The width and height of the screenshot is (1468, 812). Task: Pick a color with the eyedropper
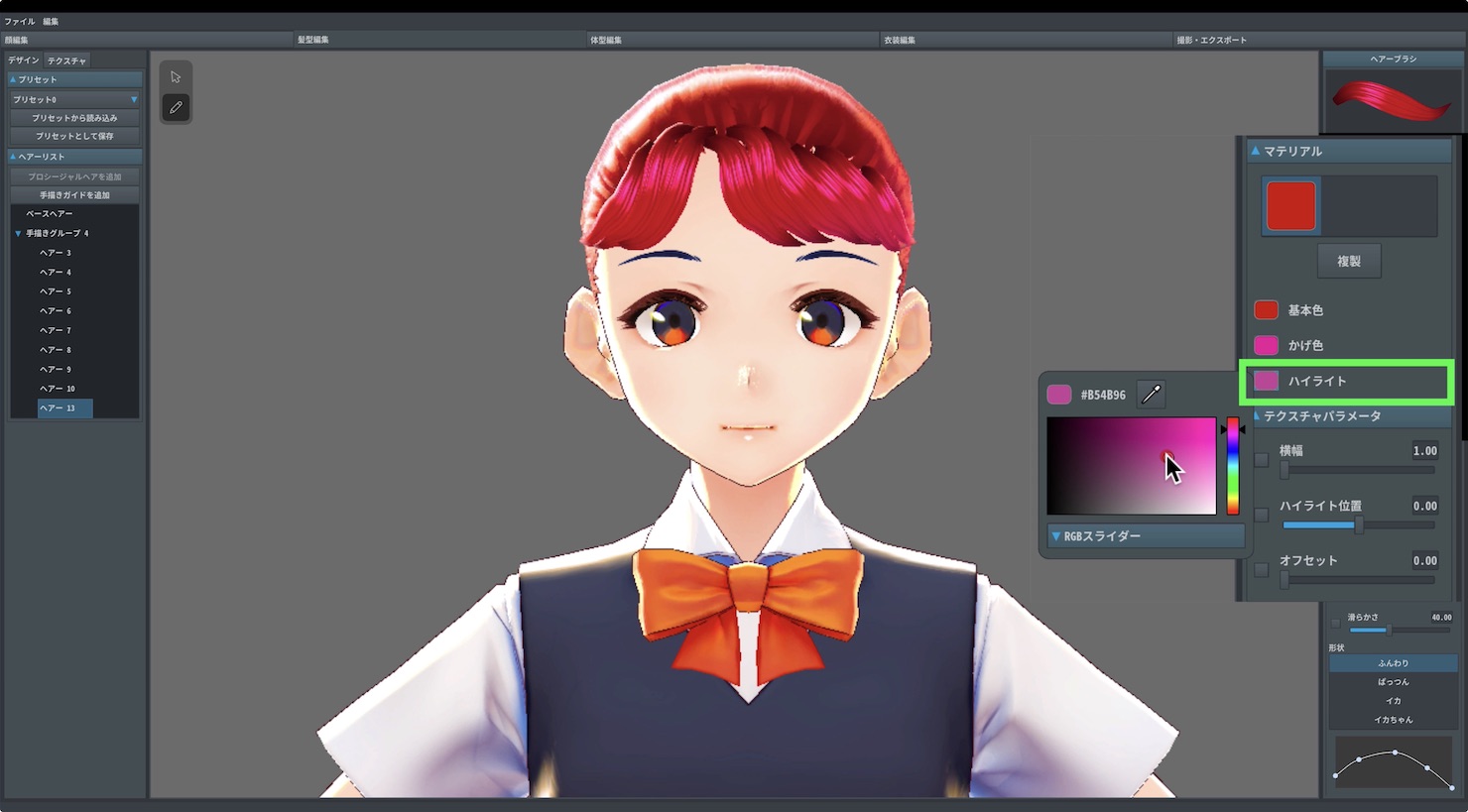pyautogui.click(x=1151, y=395)
